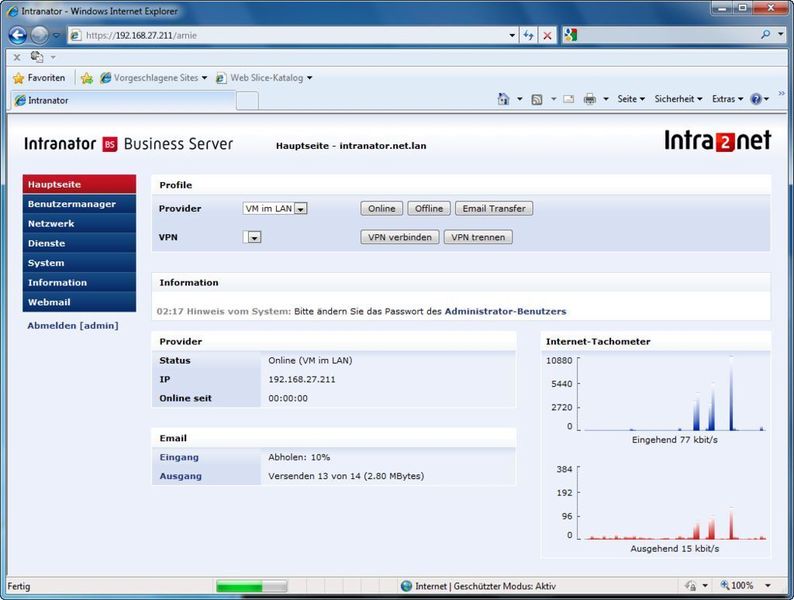Click the Home page icon in command bar
The image size is (794, 600).
click(x=503, y=99)
